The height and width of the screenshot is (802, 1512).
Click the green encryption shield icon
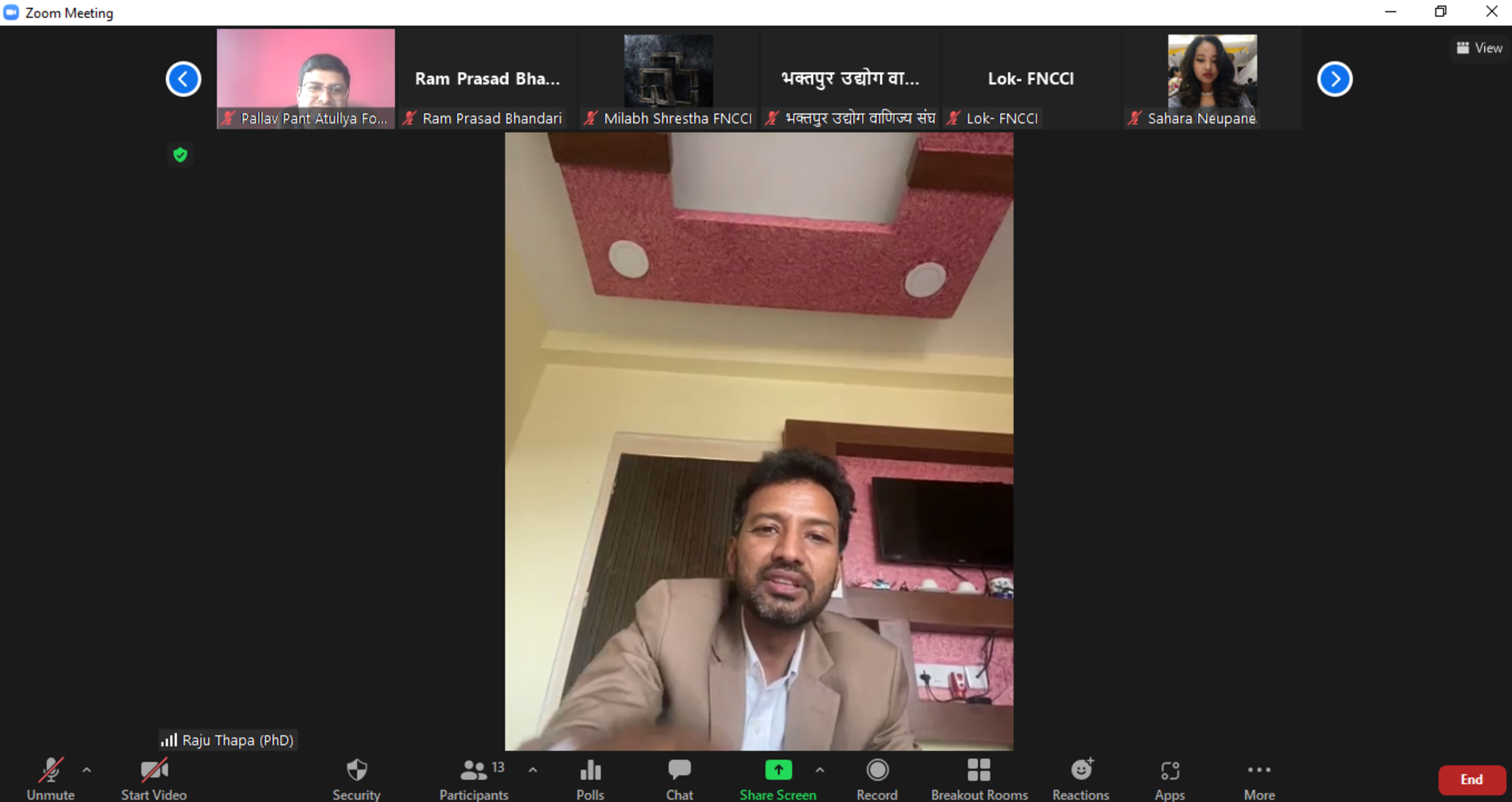(180, 155)
